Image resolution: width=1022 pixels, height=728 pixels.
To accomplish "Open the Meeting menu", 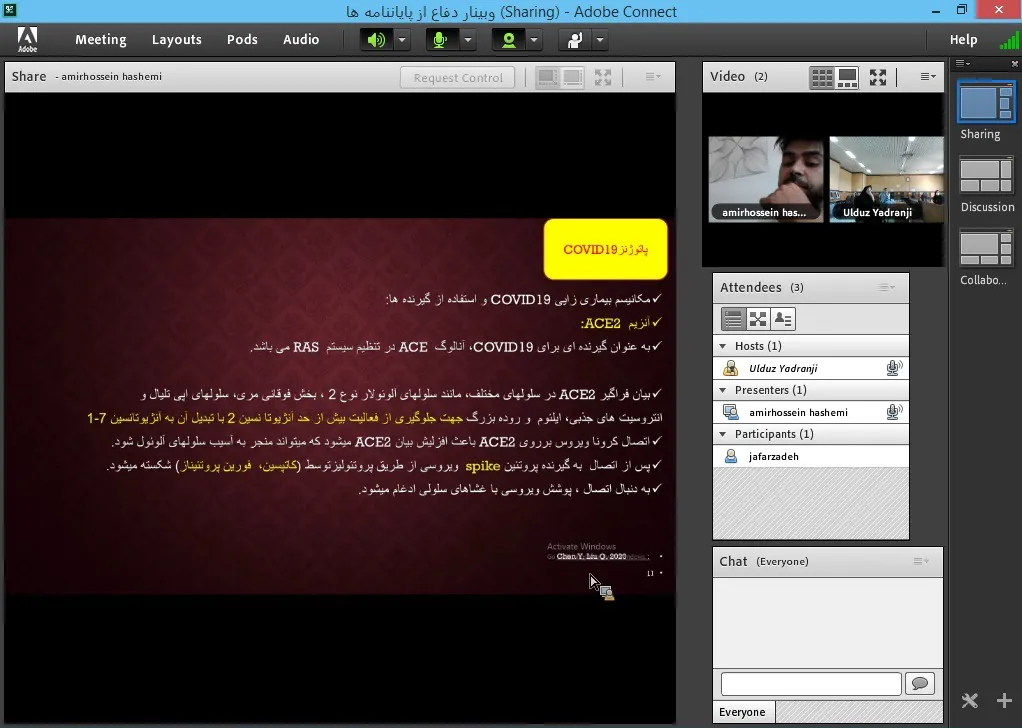I will [100, 40].
